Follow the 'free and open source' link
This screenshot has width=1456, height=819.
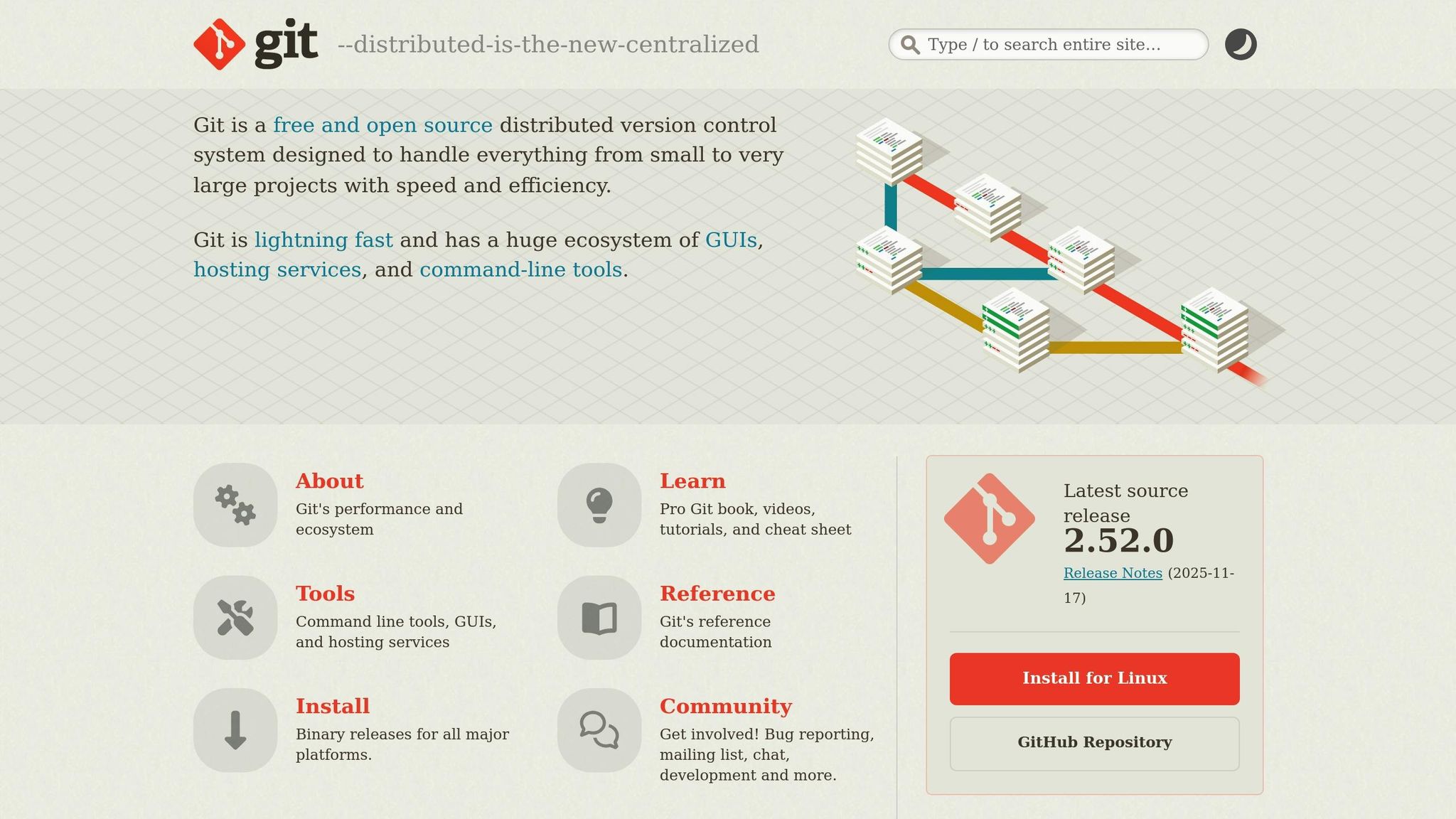[x=382, y=125]
